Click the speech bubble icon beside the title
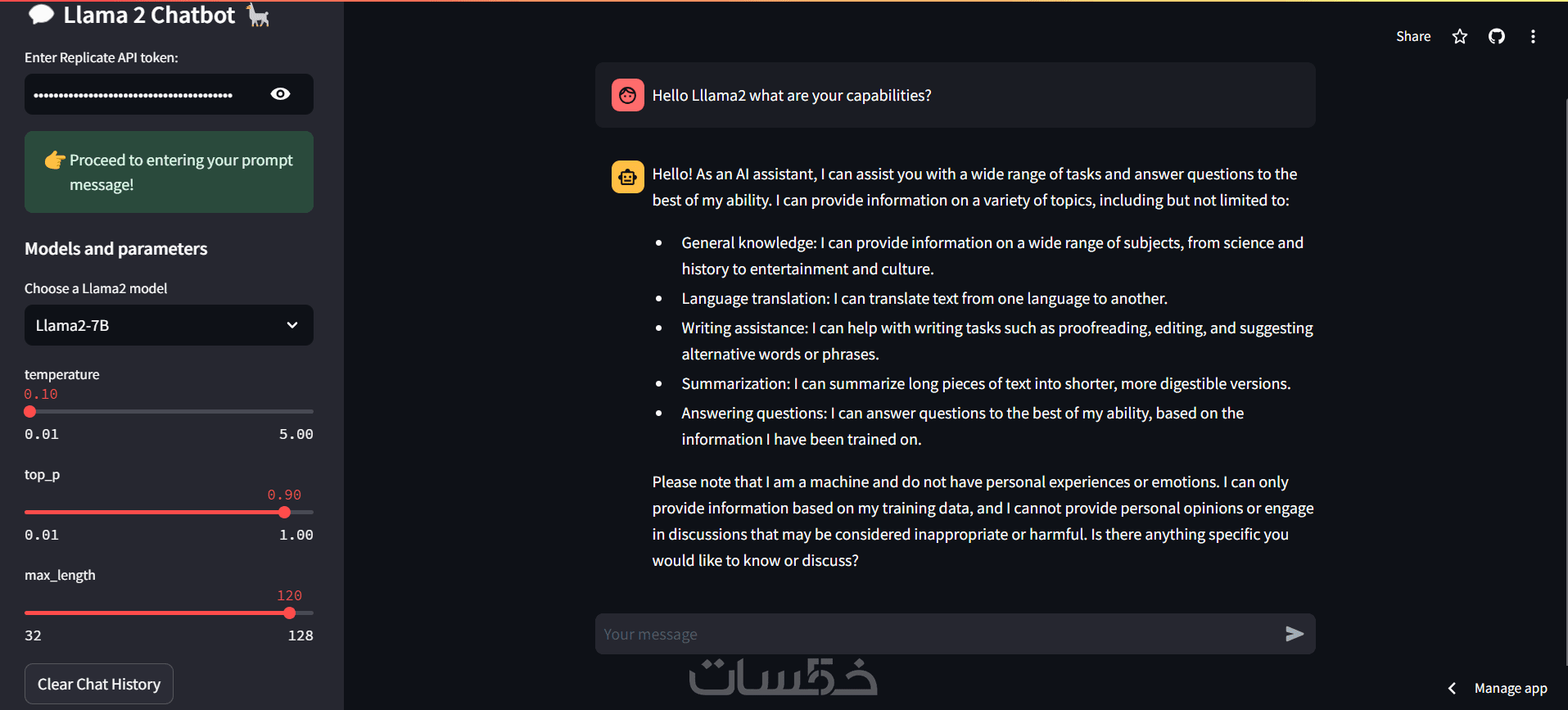 coord(41,15)
